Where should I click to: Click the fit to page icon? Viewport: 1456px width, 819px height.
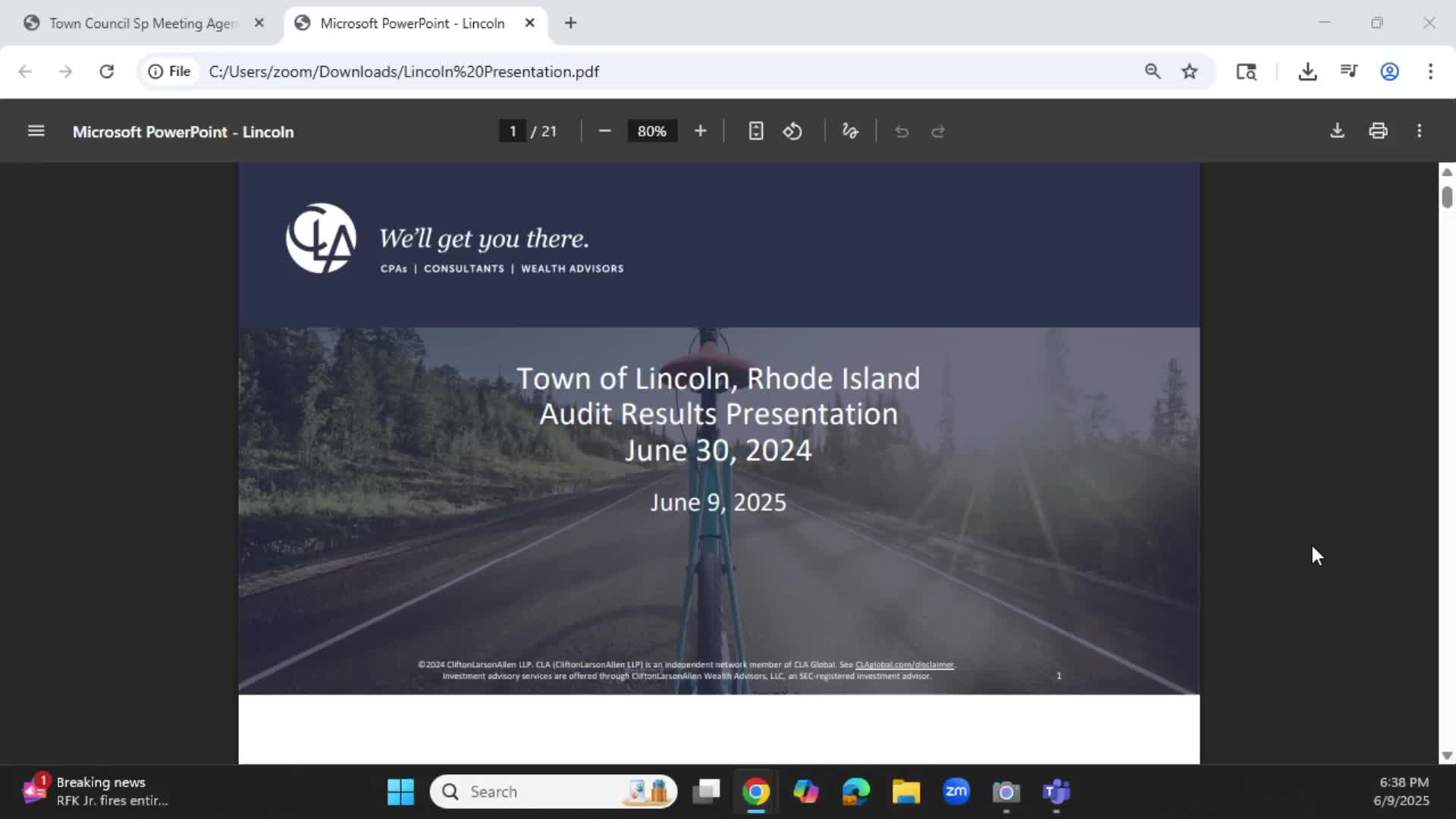pos(755,131)
